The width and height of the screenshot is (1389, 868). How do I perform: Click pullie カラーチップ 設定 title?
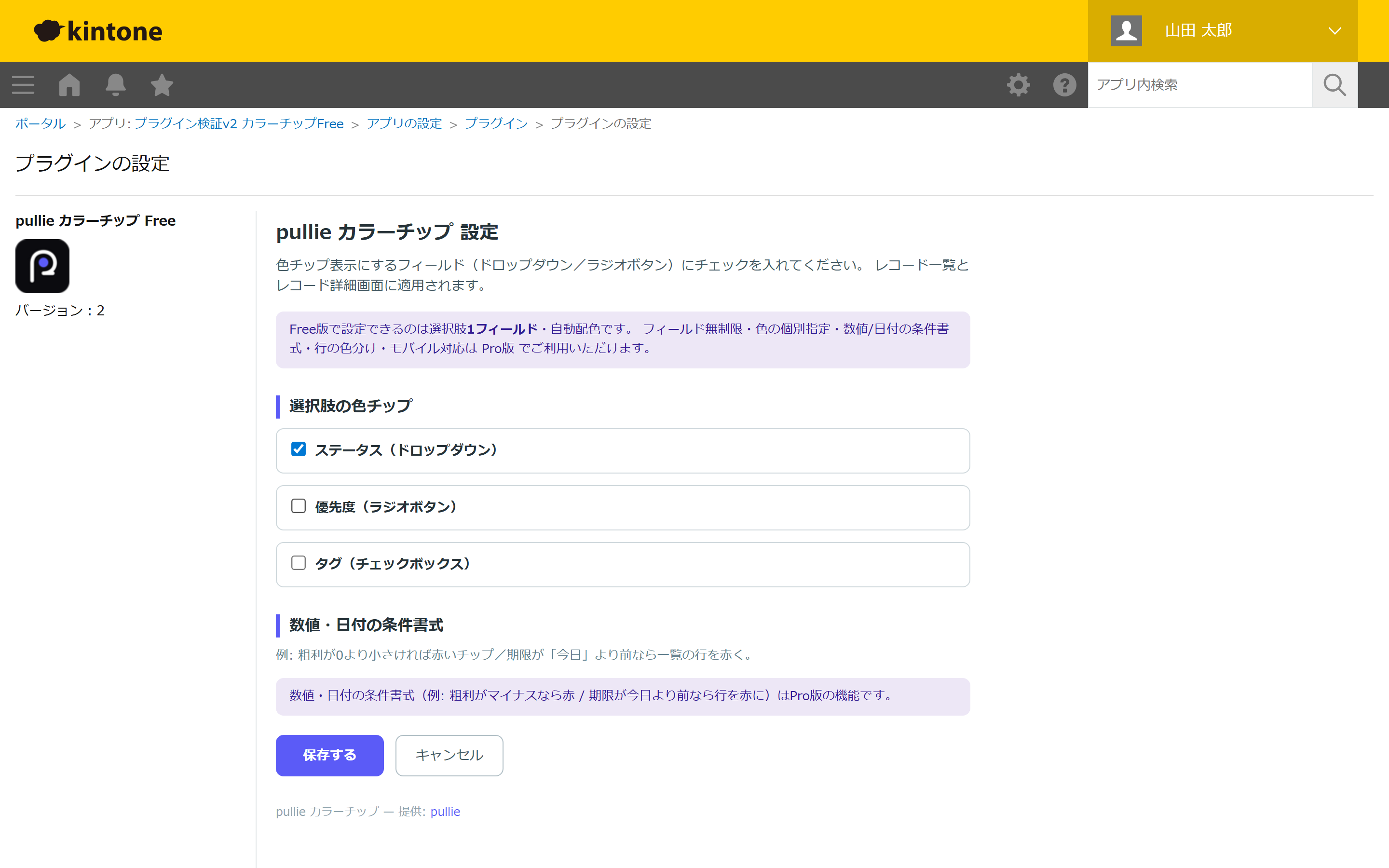(387, 232)
